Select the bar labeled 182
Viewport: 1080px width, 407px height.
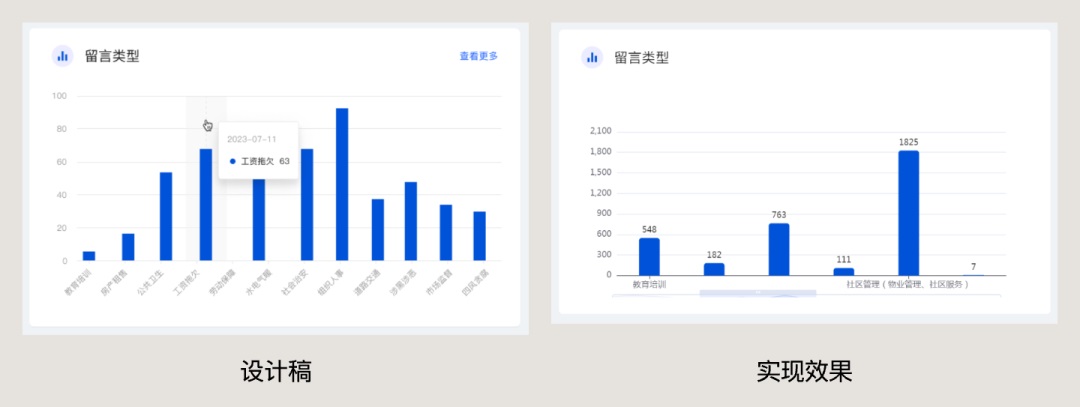click(x=714, y=269)
